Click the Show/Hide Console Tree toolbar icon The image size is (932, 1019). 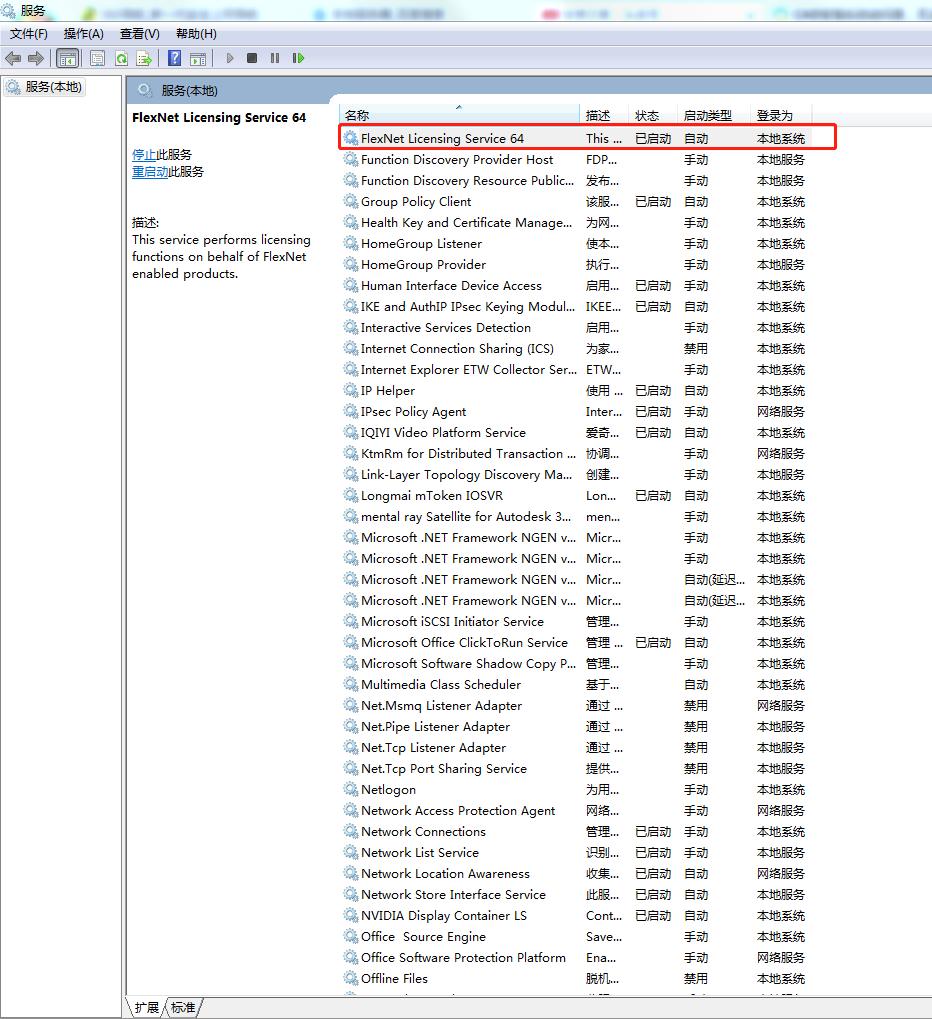(68, 58)
